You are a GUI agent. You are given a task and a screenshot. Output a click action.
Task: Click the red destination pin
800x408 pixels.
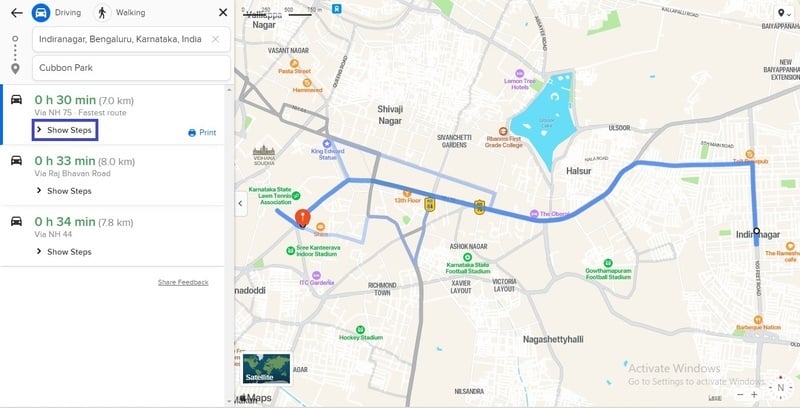click(x=303, y=218)
